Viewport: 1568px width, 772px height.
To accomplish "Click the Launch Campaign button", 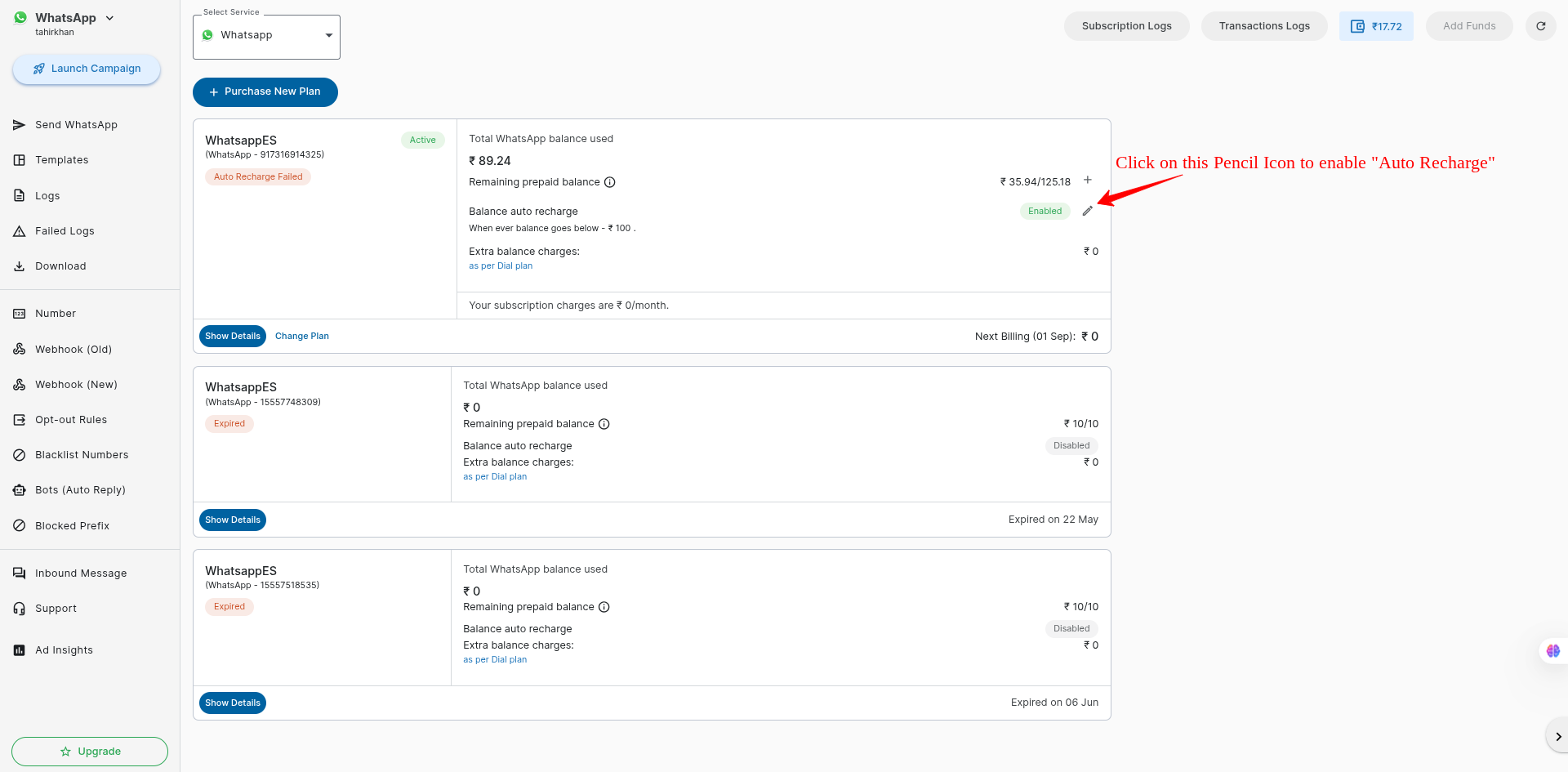I will (87, 69).
